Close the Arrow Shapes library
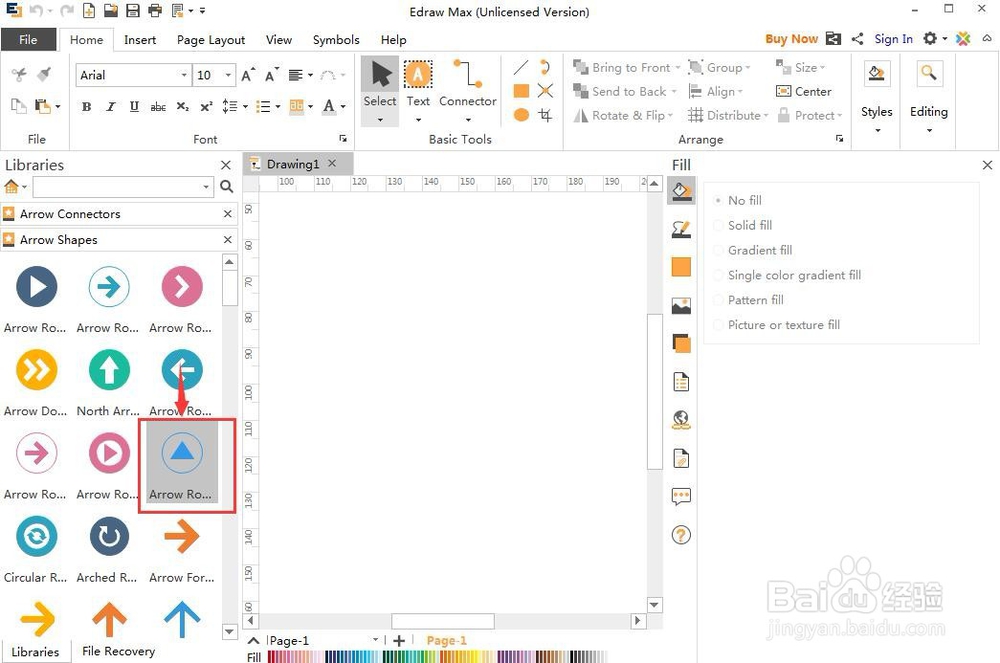Screen dimensions: 1000x663 tap(228, 240)
